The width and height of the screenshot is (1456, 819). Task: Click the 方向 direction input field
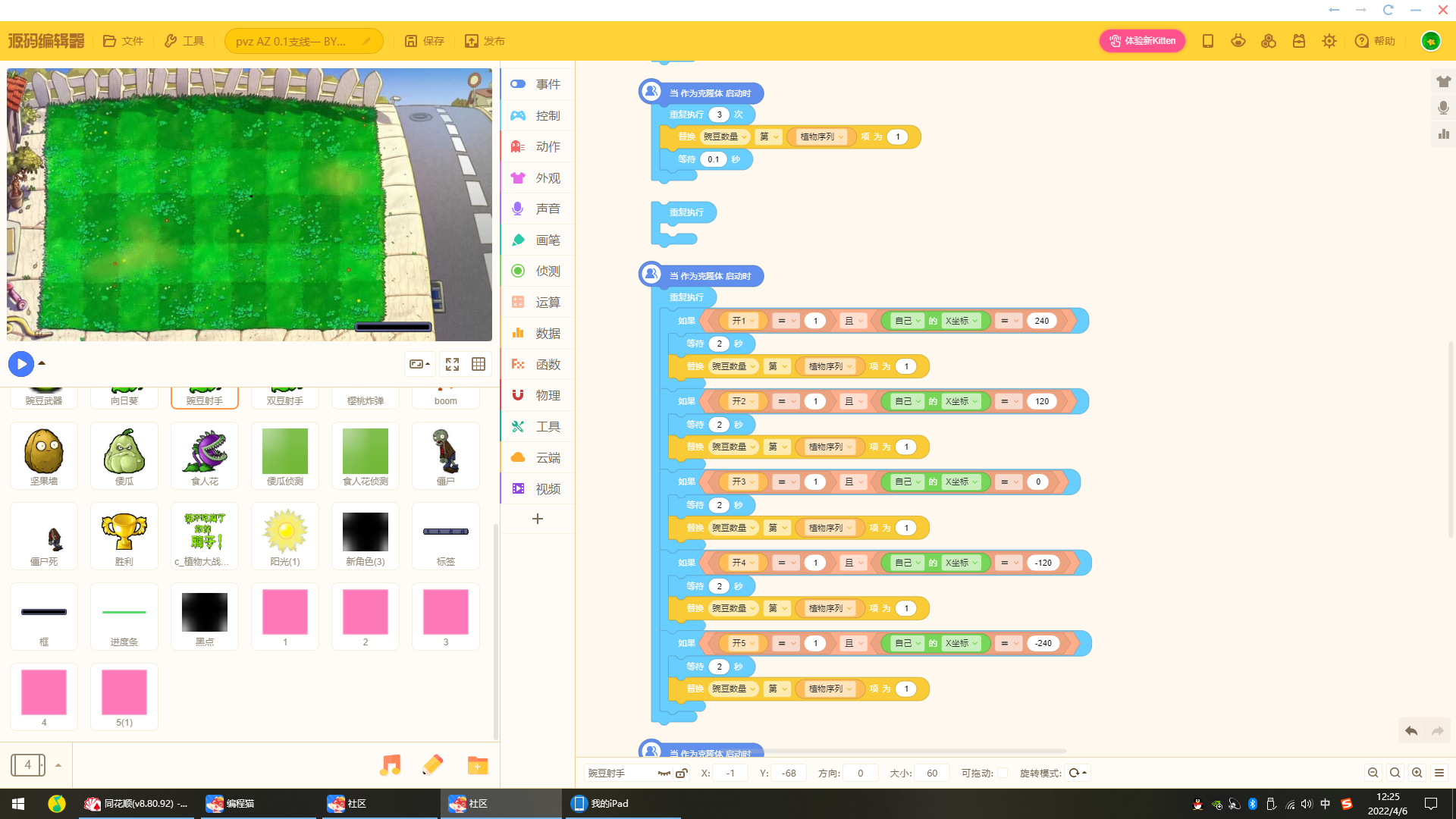[861, 773]
